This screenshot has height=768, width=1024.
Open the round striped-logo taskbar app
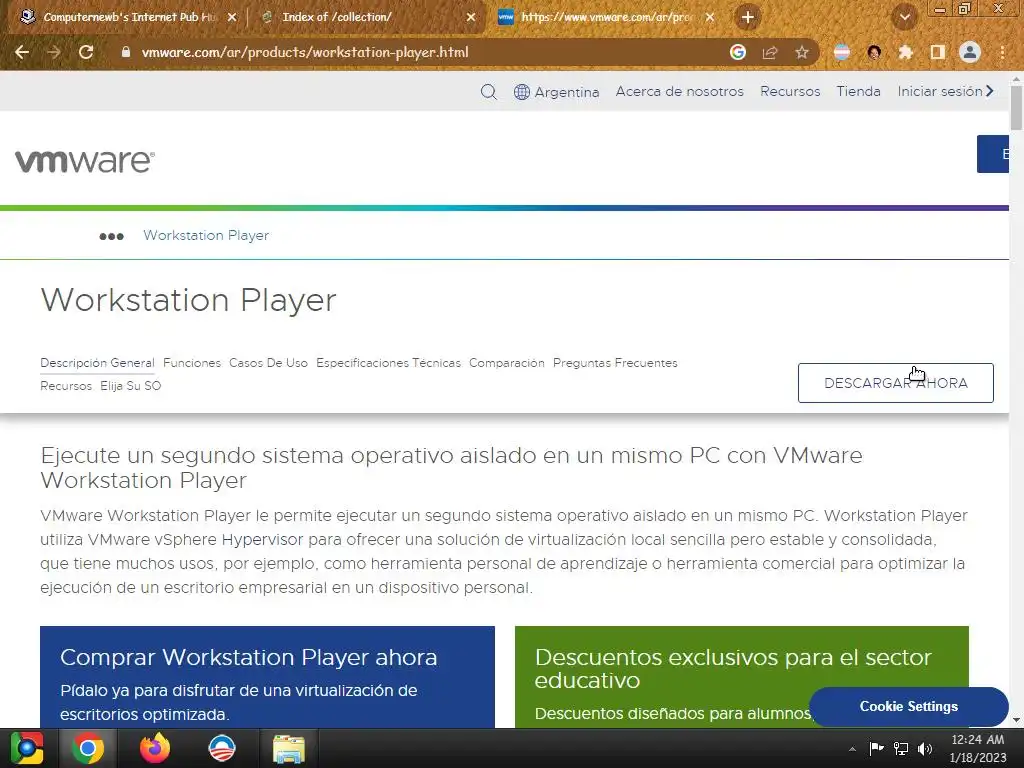pos(221,748)
